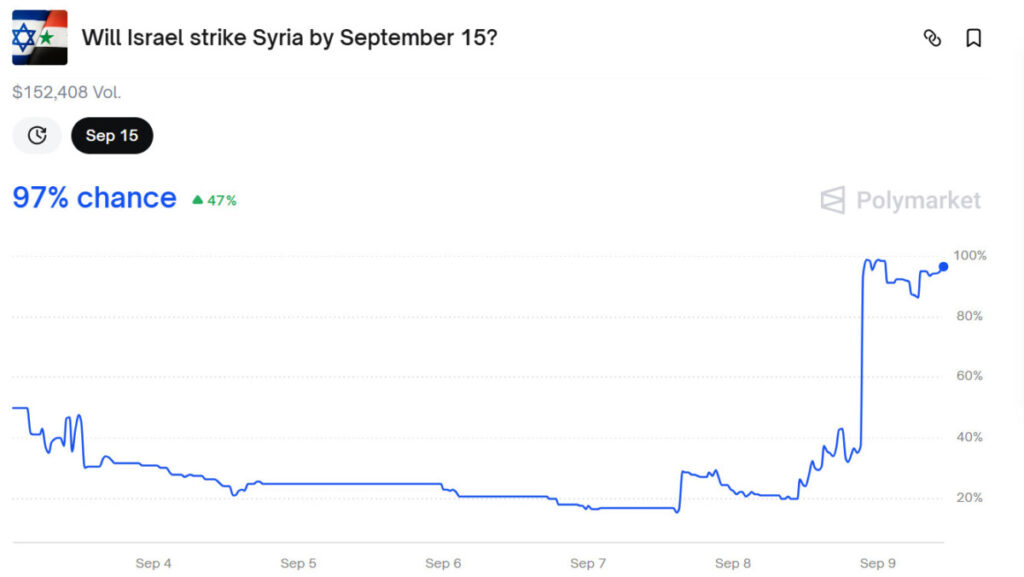Click the blue endpoint dot on chart
1024x577 pixels.
943,267
